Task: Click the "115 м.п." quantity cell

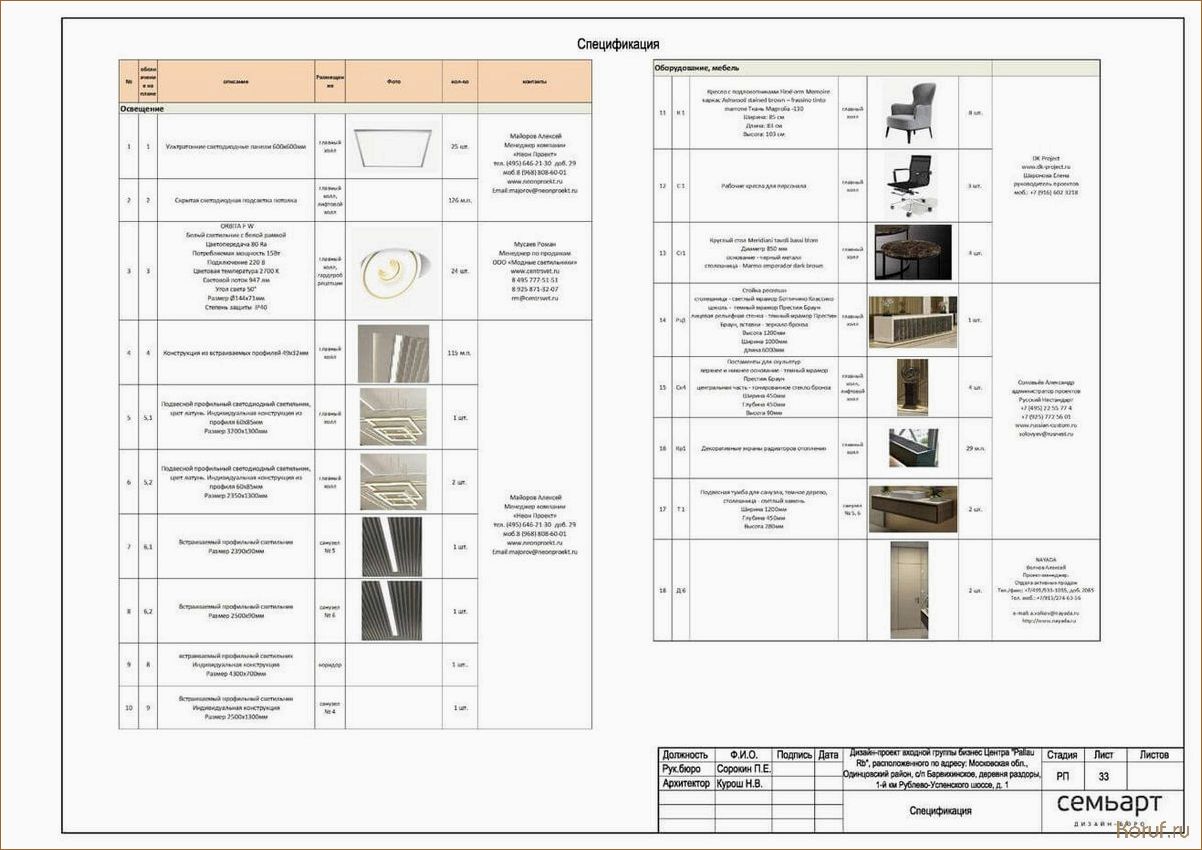Action: click(459, 353)
